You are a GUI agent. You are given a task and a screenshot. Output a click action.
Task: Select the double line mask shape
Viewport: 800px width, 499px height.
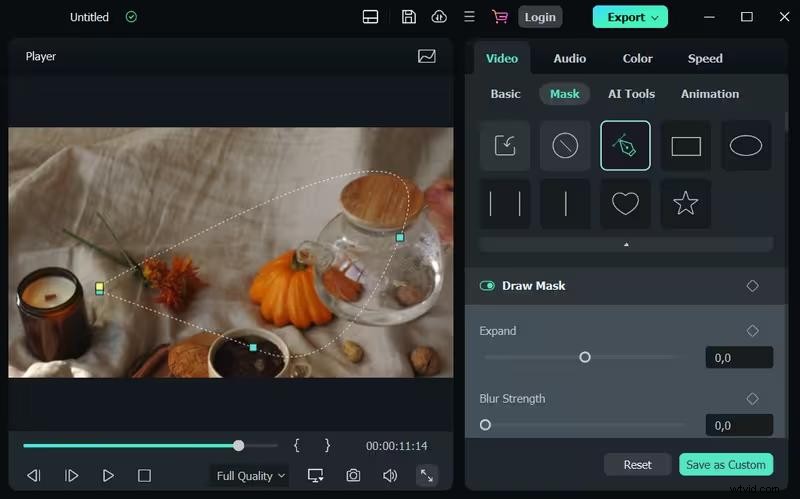point(505,204)
